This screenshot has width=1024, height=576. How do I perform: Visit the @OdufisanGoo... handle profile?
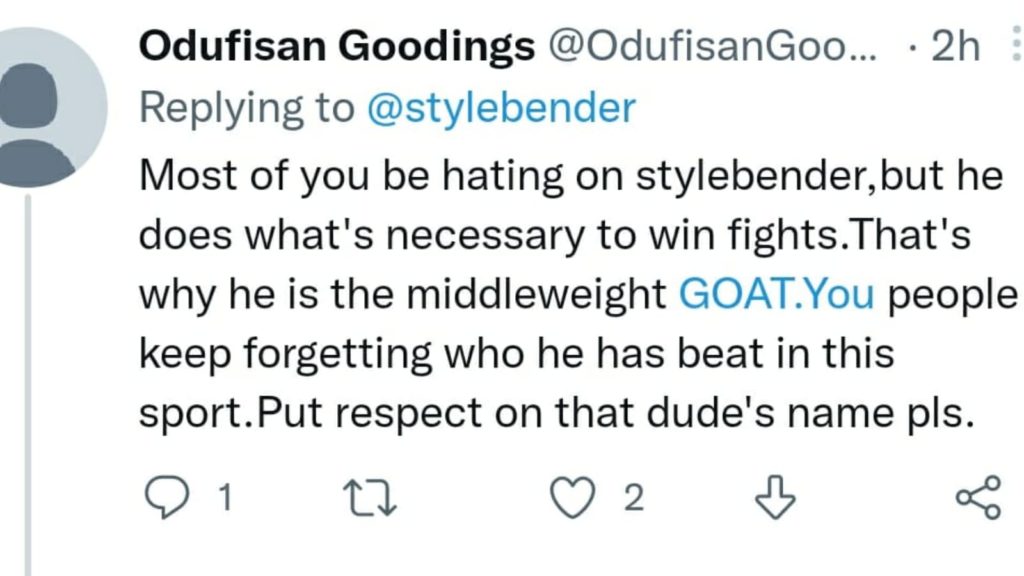(713, 46)
